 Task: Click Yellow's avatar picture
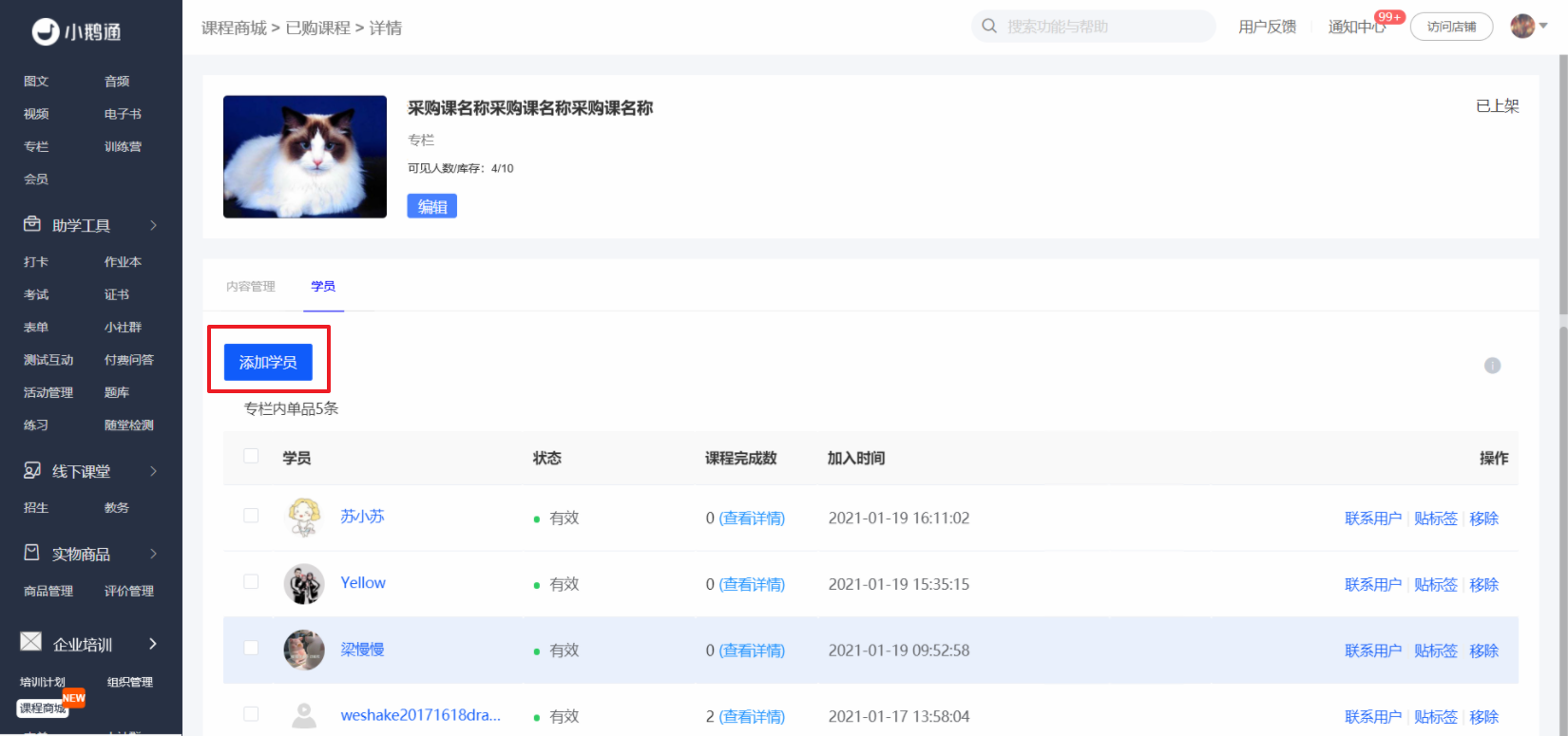click(304, 584)
